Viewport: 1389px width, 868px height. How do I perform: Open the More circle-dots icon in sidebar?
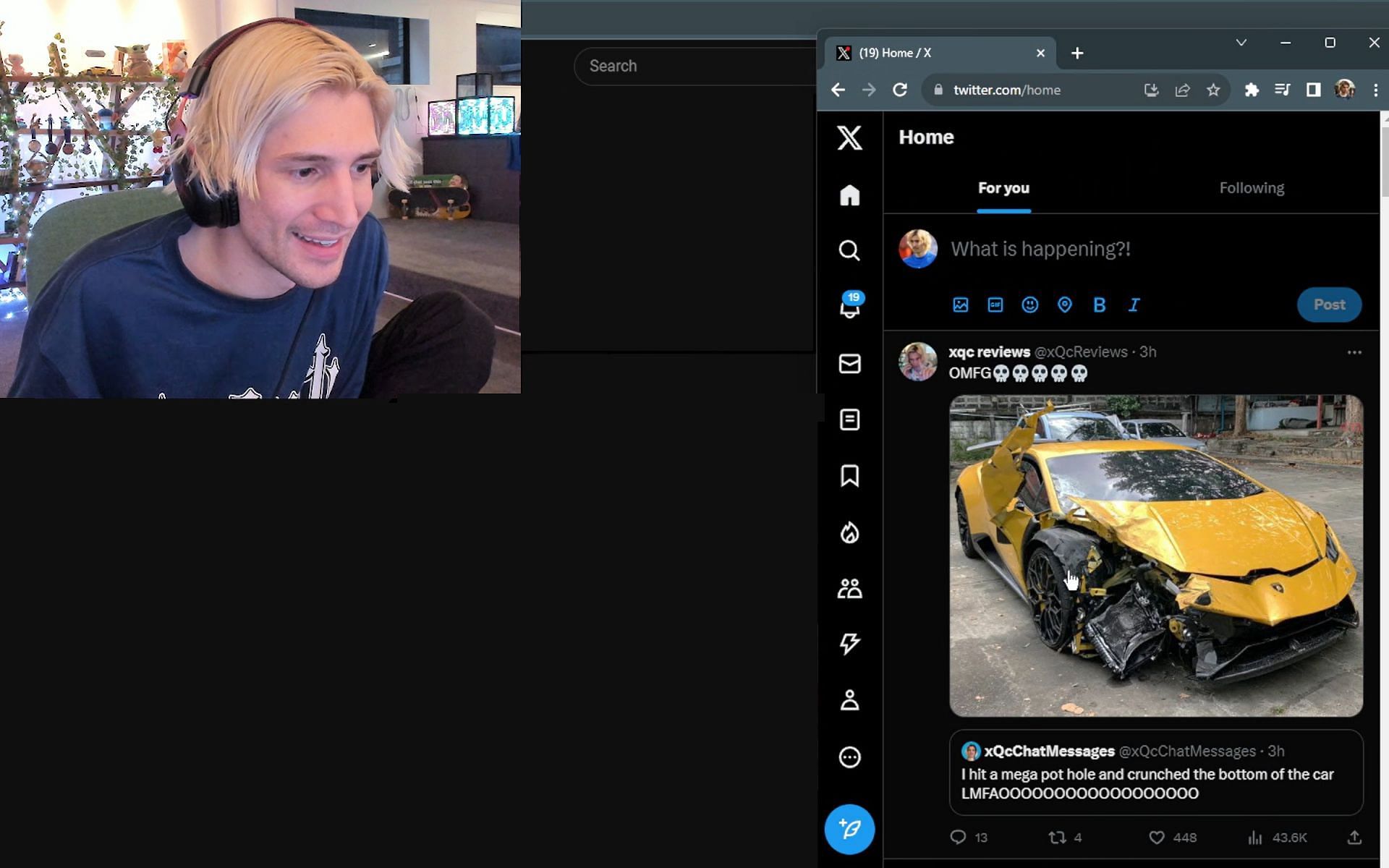pos(849,757)
